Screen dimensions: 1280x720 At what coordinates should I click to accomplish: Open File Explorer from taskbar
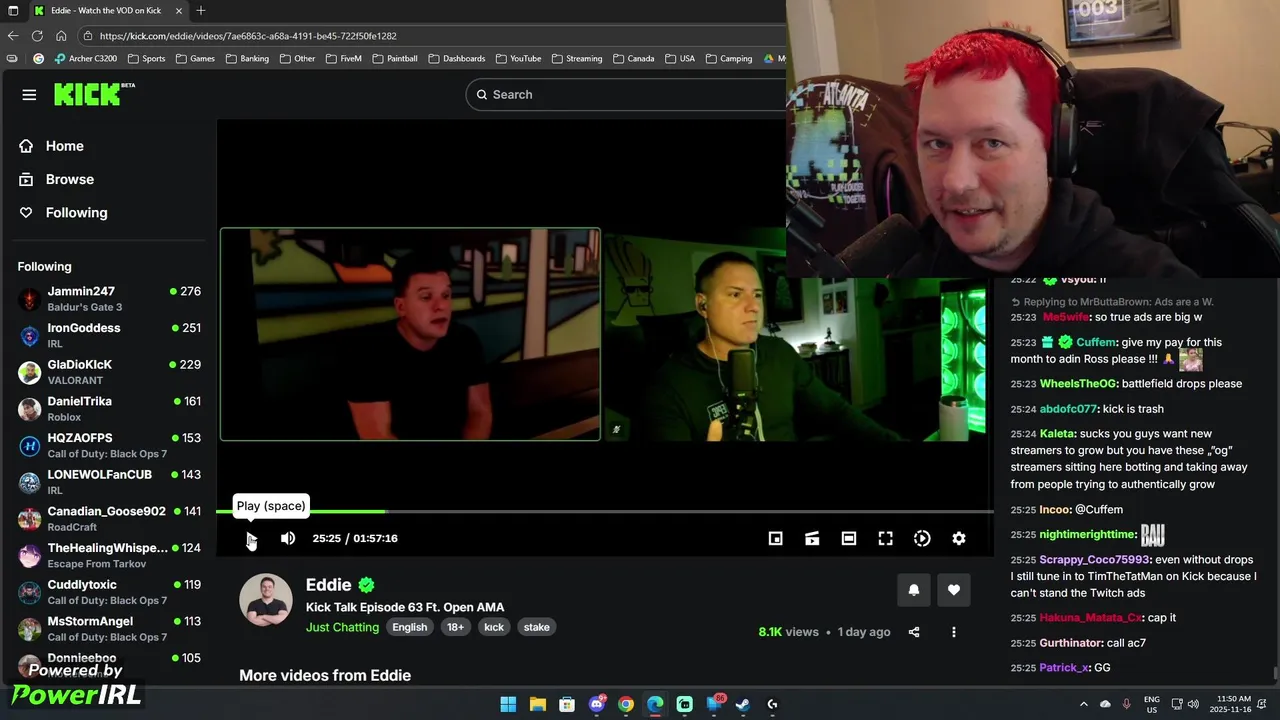[537, 704]
